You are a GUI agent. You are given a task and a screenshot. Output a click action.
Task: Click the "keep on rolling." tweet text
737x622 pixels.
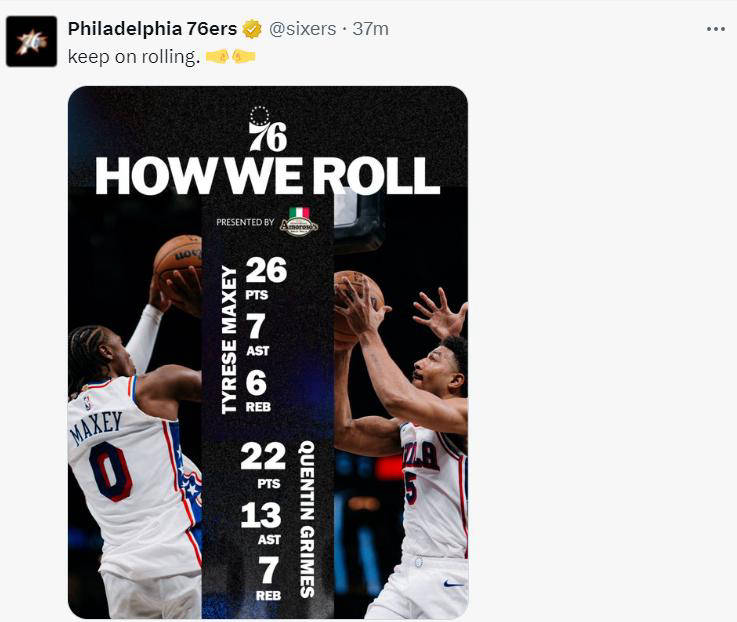[x=134, y=56]
